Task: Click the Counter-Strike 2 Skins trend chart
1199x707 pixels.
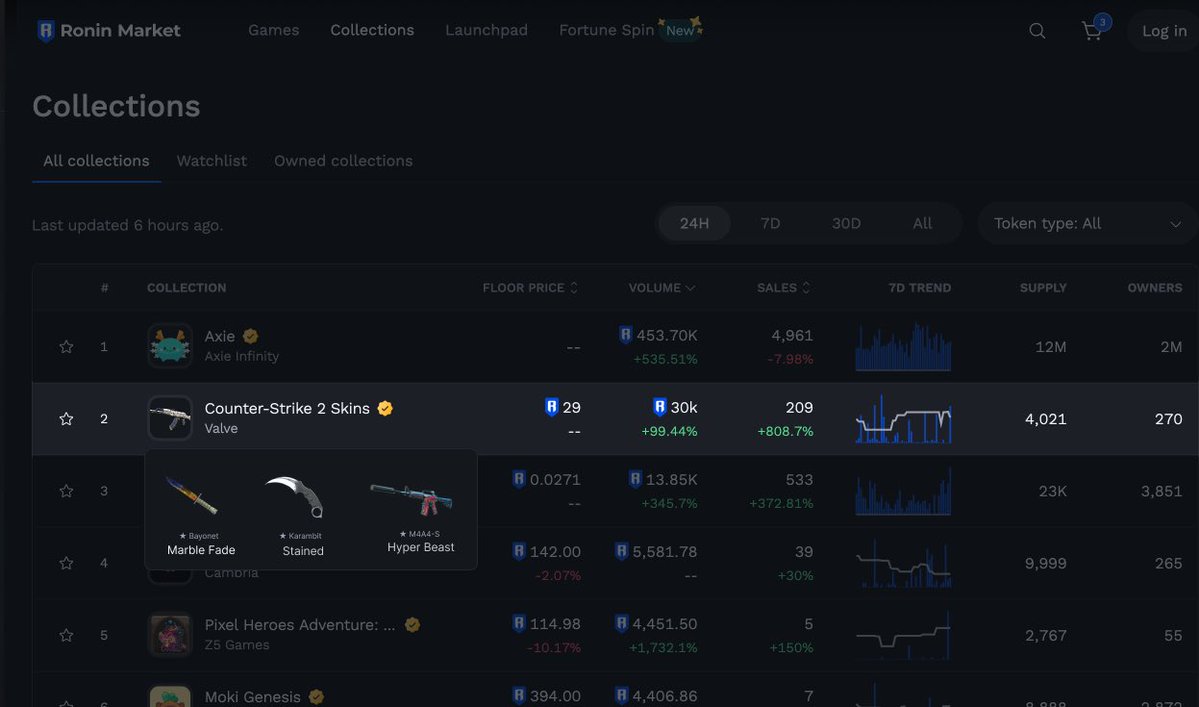Action: coord(903,419)
